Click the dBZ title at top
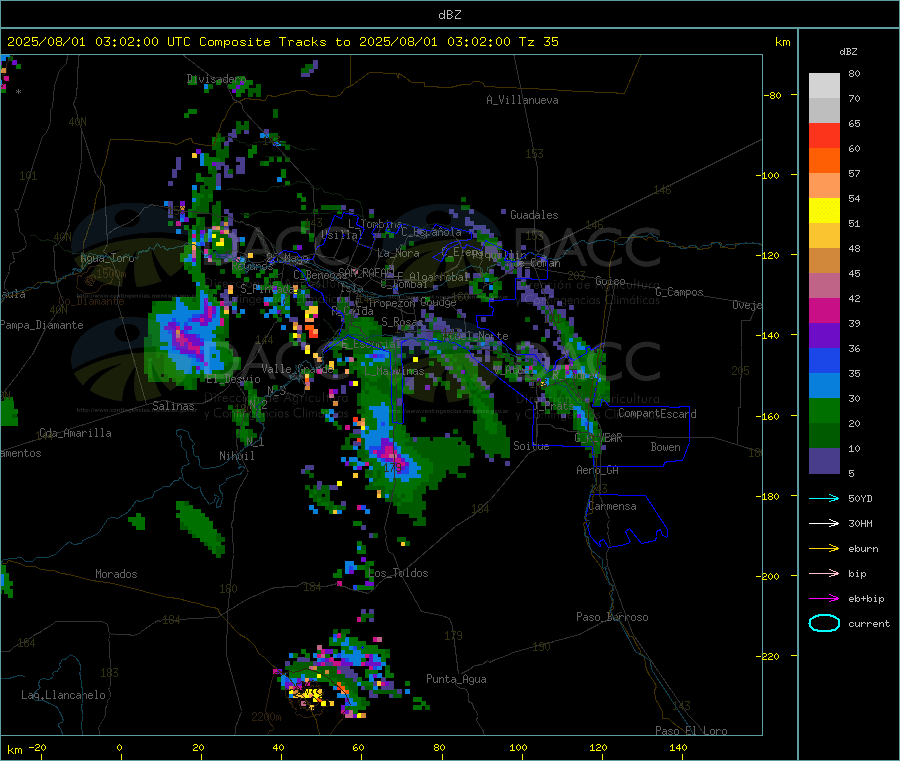Screen dimensions: 900x761 (449, 15)
